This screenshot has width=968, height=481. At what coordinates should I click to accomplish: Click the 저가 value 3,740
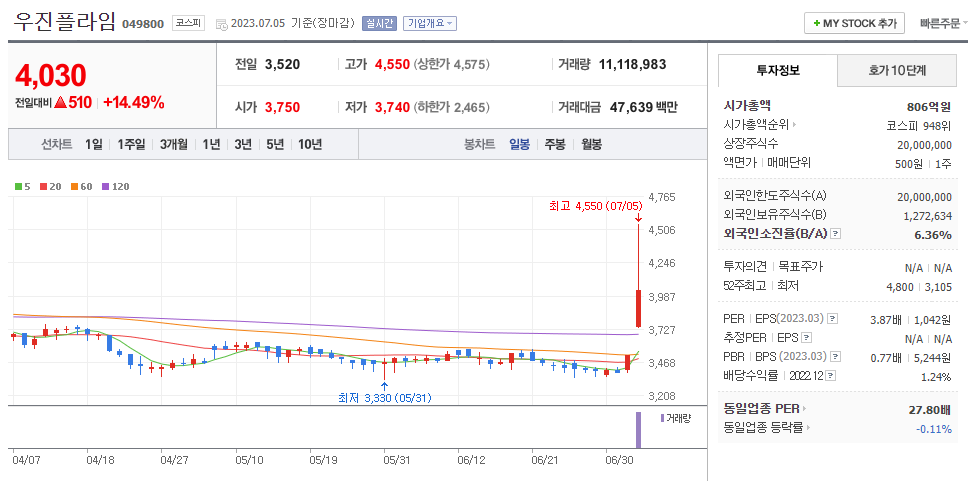(392, 107)
